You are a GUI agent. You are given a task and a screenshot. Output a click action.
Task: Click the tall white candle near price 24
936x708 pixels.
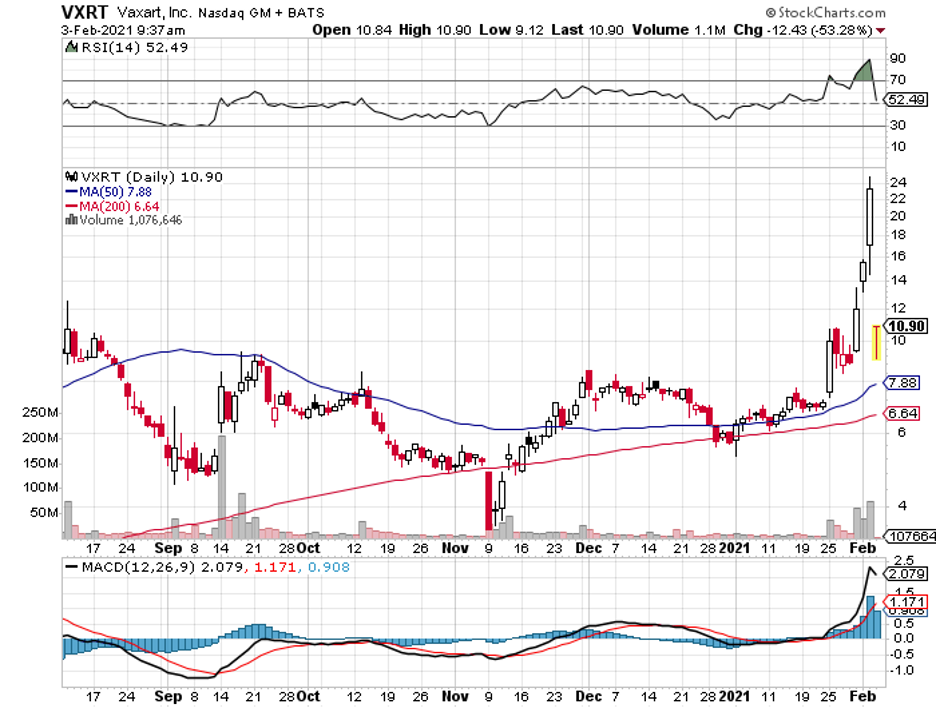tap(870, 217)
